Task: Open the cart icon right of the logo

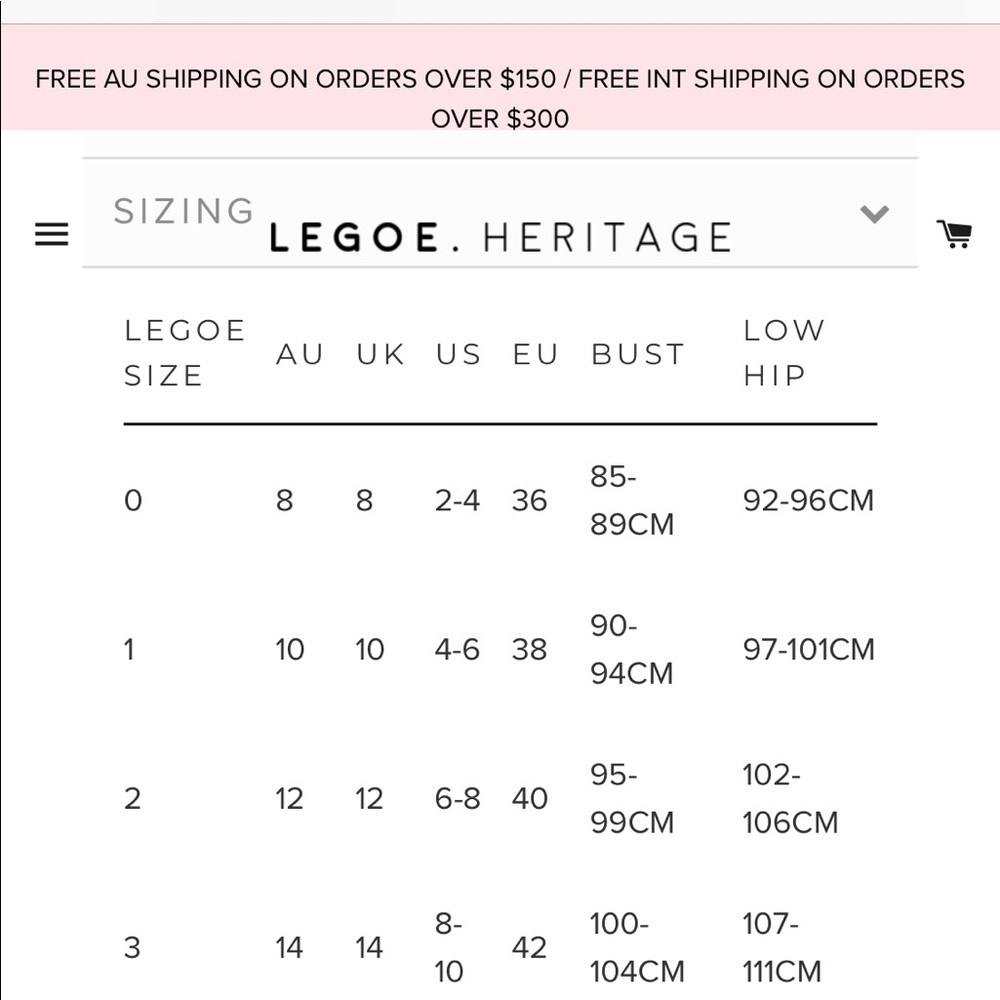Action: pos(955,233)
